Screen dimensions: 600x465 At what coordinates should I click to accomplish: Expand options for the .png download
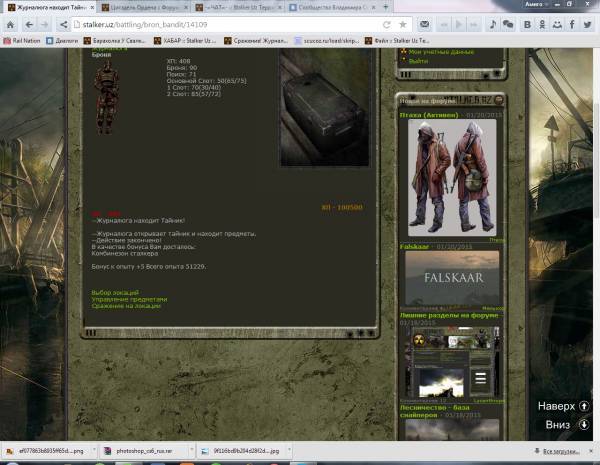tap(94, 450)
